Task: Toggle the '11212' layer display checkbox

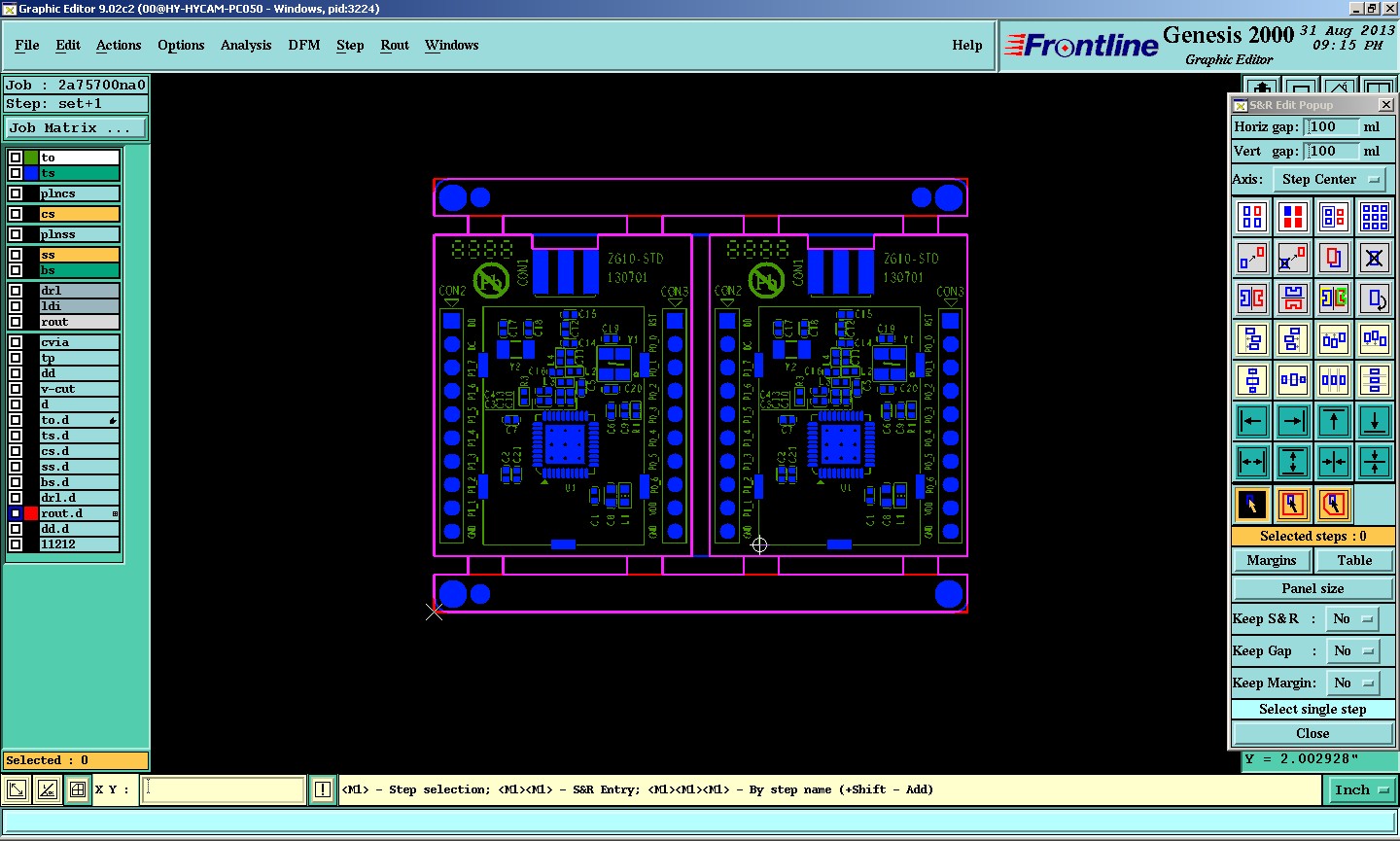Action: [x=16, y=544]
